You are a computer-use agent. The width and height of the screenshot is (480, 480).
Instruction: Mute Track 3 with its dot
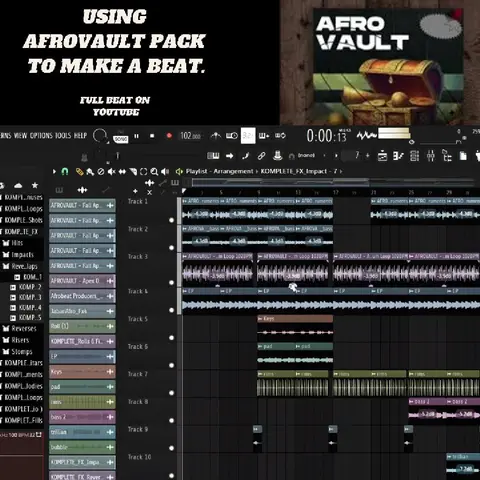(172, 283)
